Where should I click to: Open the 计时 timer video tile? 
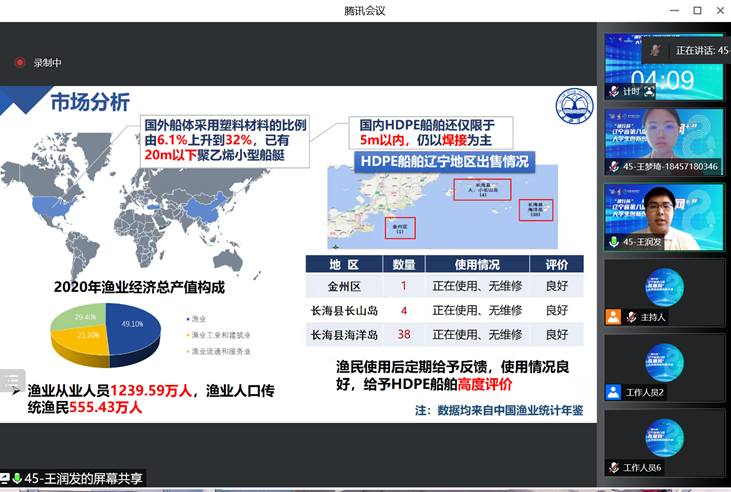664,66
